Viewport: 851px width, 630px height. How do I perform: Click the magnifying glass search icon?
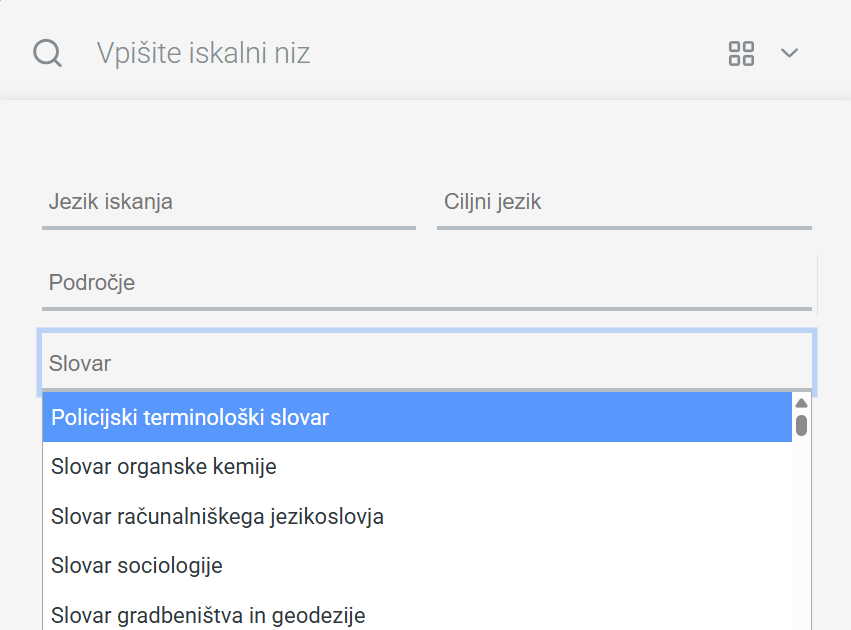[x=46, y=53]
